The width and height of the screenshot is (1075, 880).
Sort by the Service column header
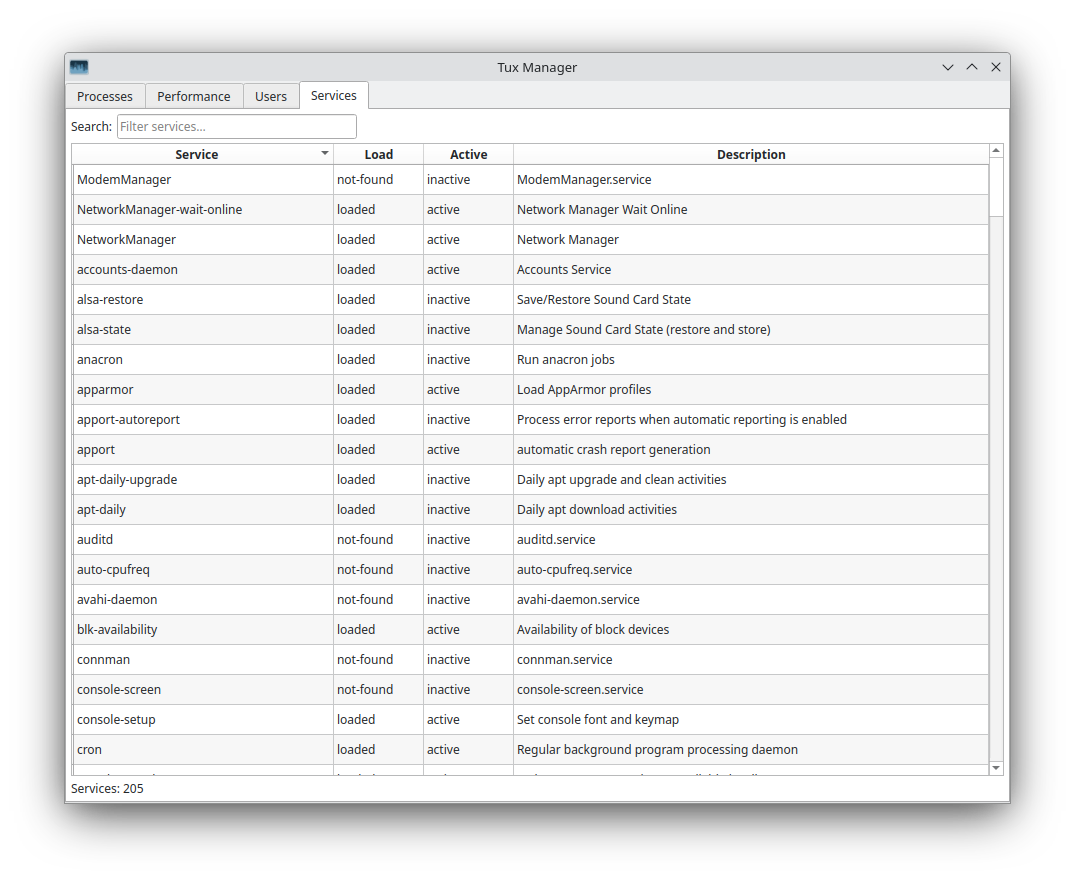point(197,154)
